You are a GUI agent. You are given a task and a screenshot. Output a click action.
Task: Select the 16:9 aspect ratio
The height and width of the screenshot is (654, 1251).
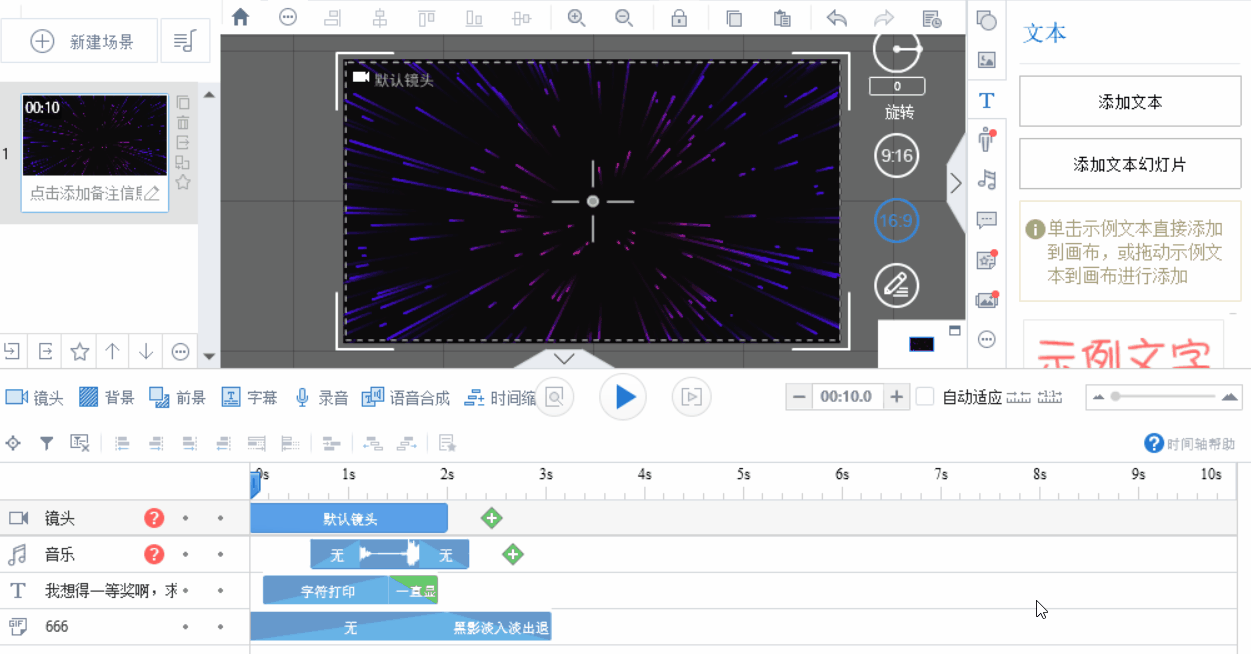point(896,221)
